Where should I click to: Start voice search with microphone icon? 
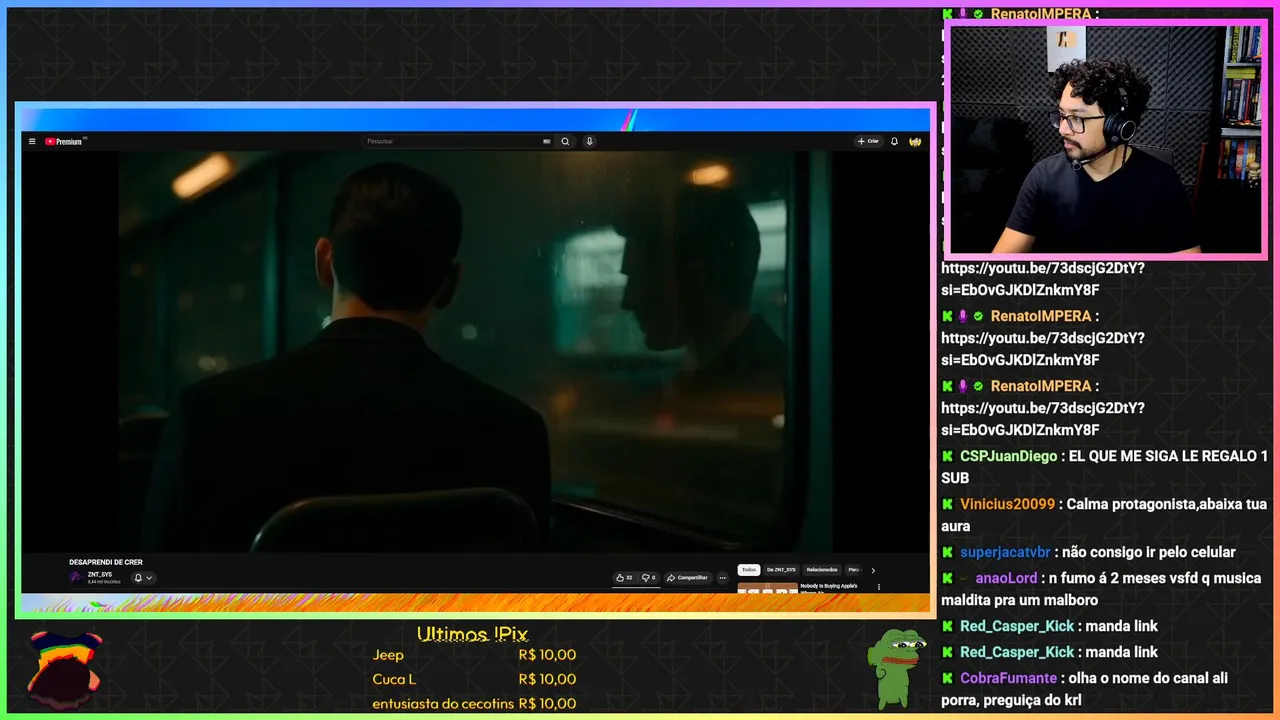pyautogui.click(x=590, y=142)
